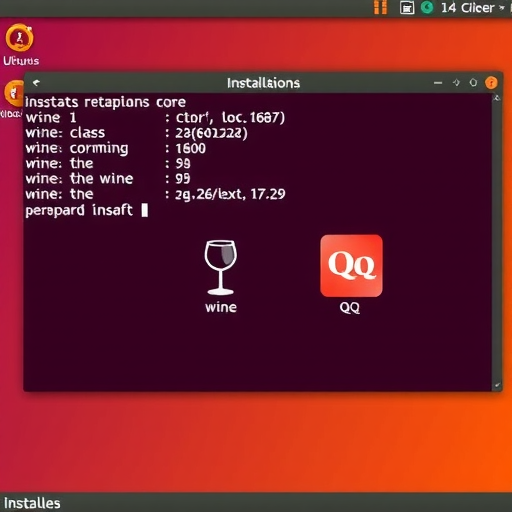
Task: Launch the red QQ app icon
Action: 351,266
